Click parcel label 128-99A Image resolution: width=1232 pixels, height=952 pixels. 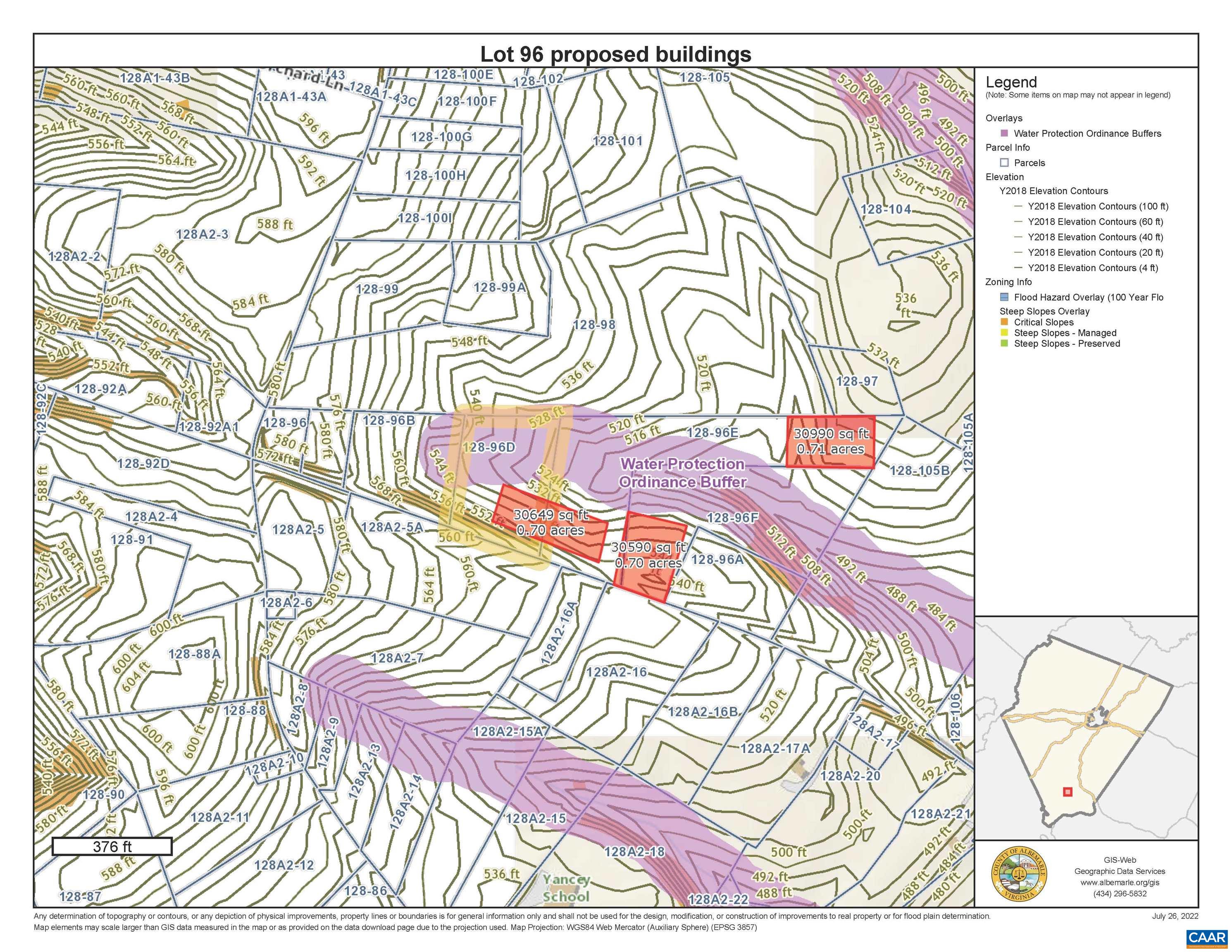click(x=499, y=287)
